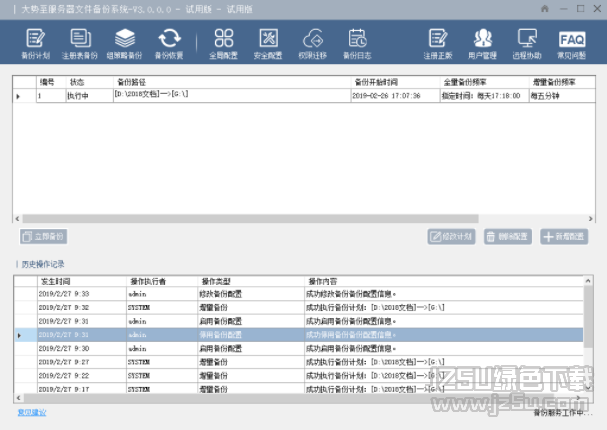Viewport: 607px width, 430px height.
Task: Click up arrow of history vertical scrollbar
Action: click(588, 281)
